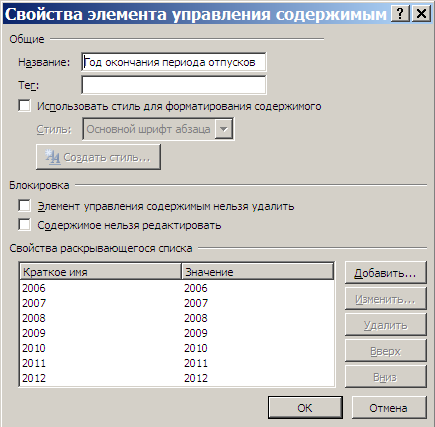This screenshot has width=435, height=427.
Task: Confirm with the OK button
Action: (x=305, y=408)
